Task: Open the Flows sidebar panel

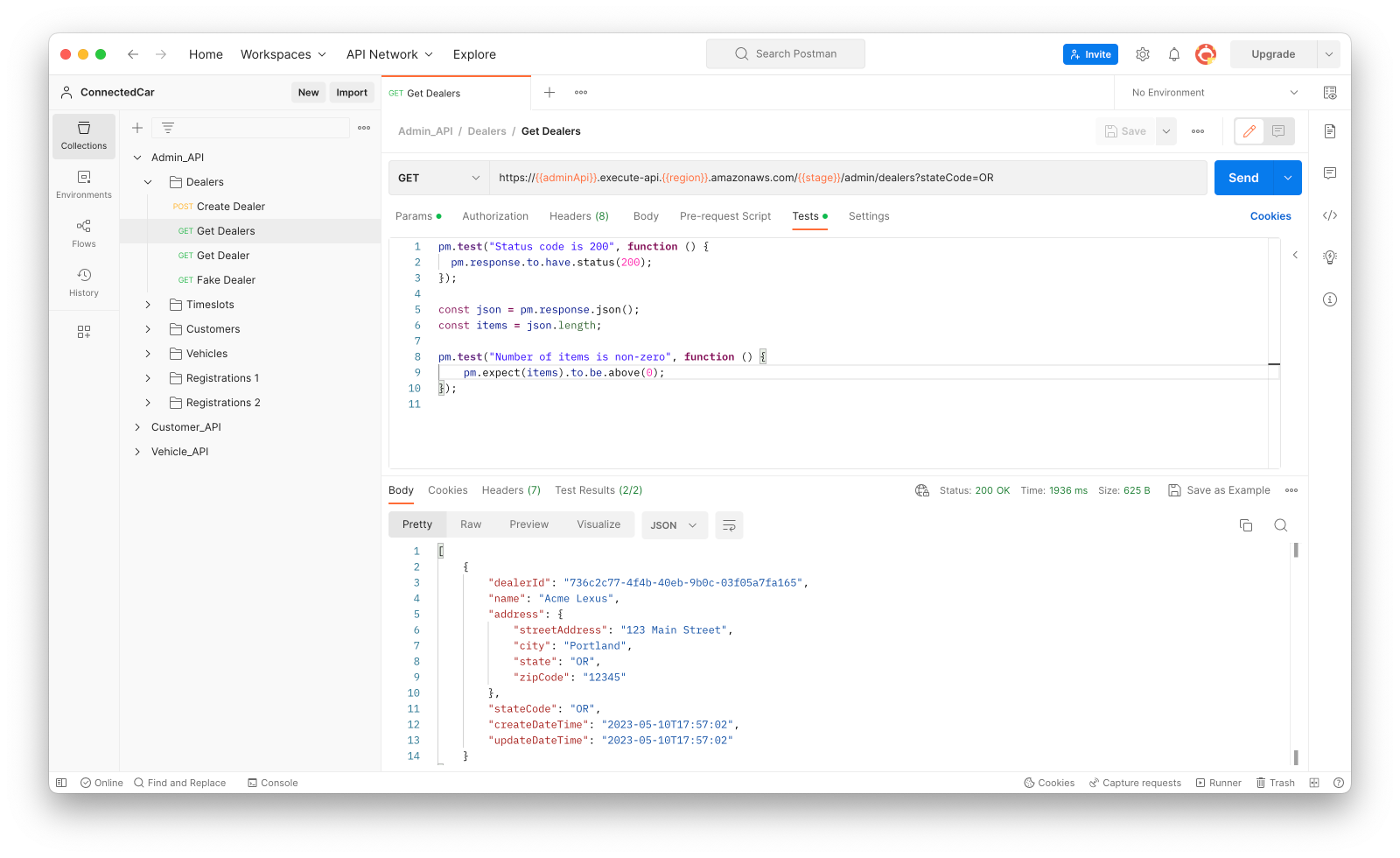Action: click(x=84, y=234)
